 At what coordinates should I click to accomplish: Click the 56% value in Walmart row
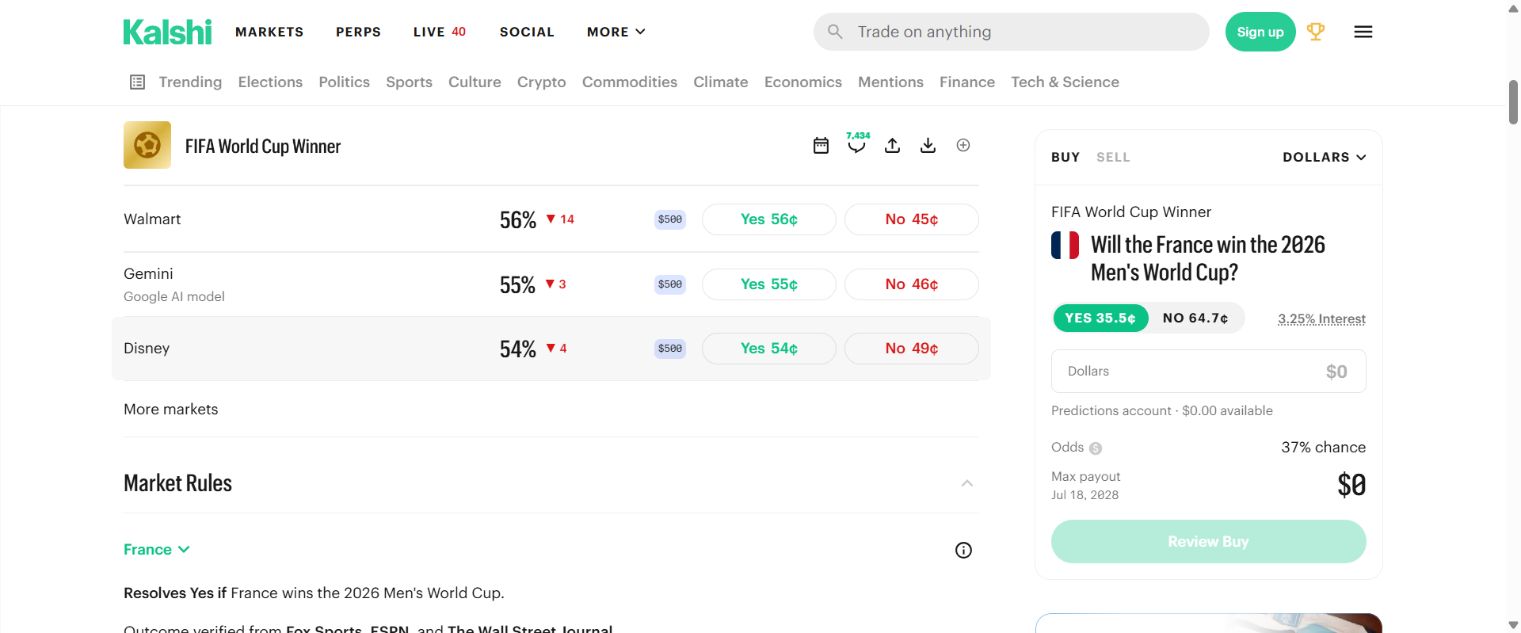(518, 220)
